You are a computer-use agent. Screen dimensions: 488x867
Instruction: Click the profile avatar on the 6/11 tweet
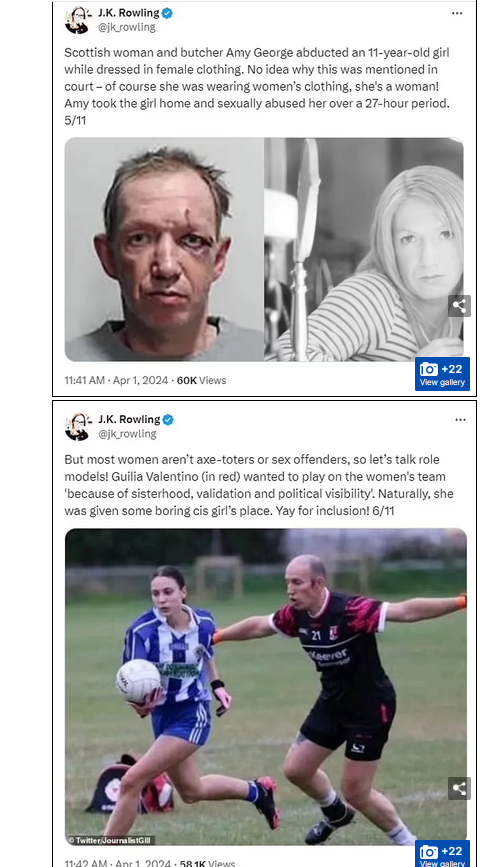pyautogui.click(x=77, y=426)
